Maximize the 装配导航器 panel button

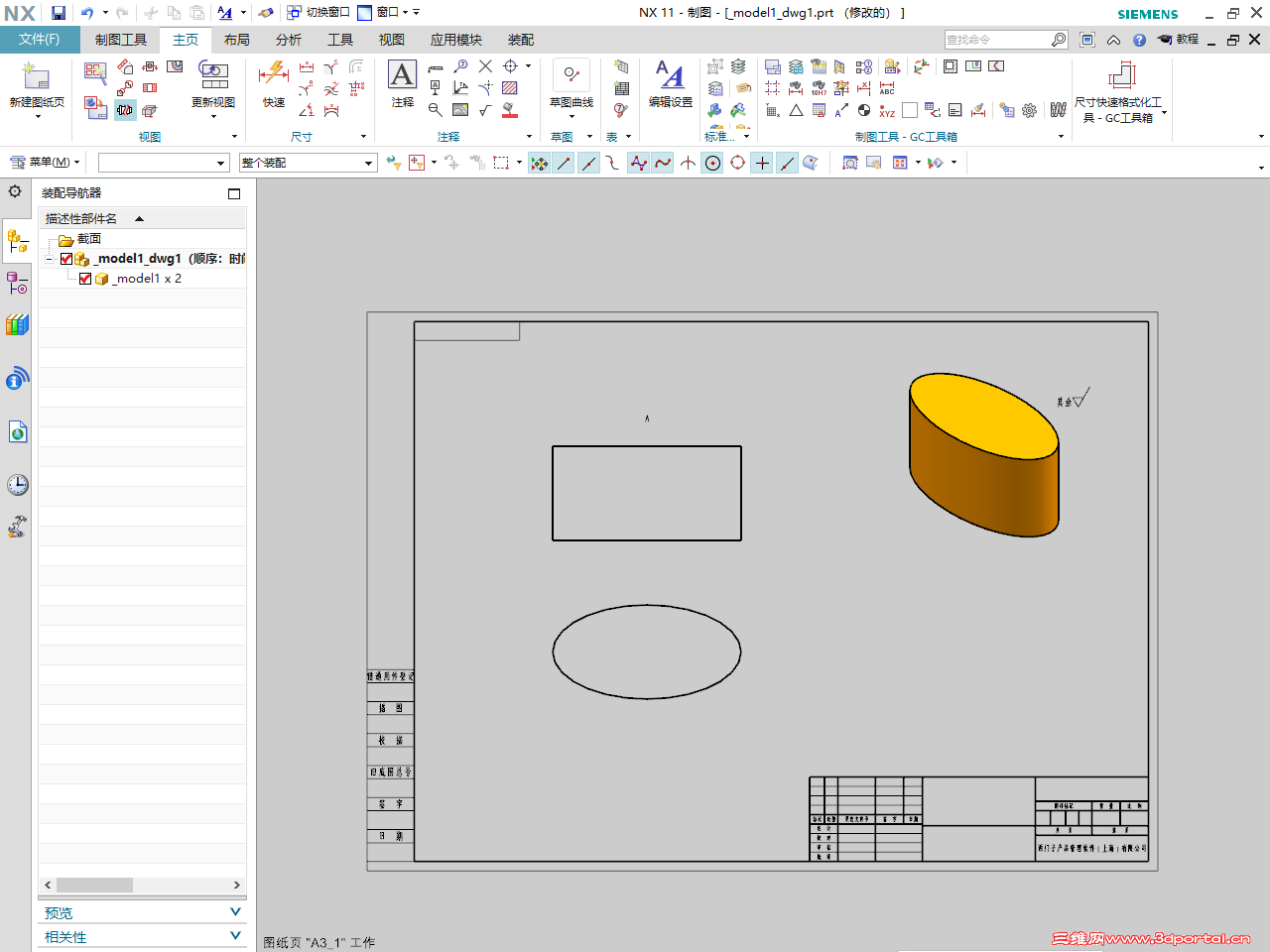tap(234, 193)
